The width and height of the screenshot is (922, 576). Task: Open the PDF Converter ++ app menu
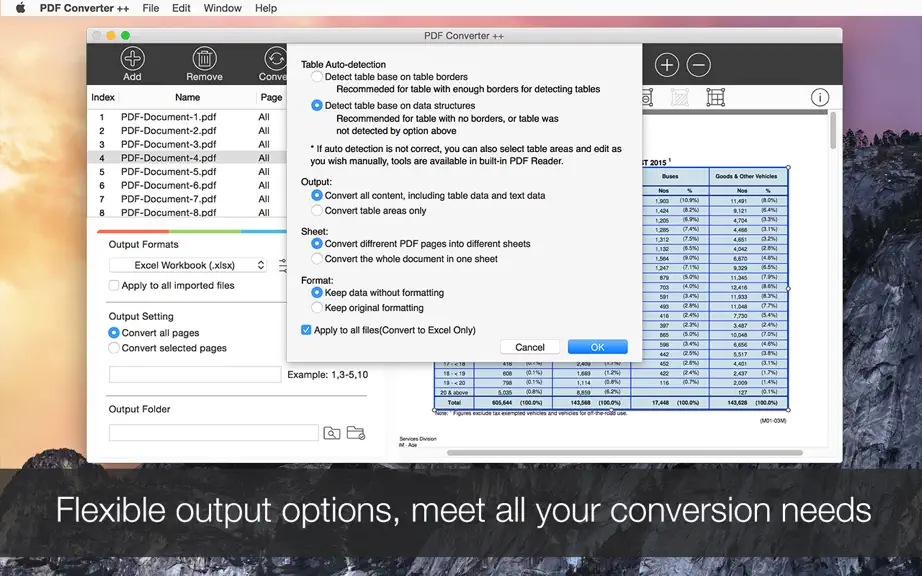click(x=84, y=8)
